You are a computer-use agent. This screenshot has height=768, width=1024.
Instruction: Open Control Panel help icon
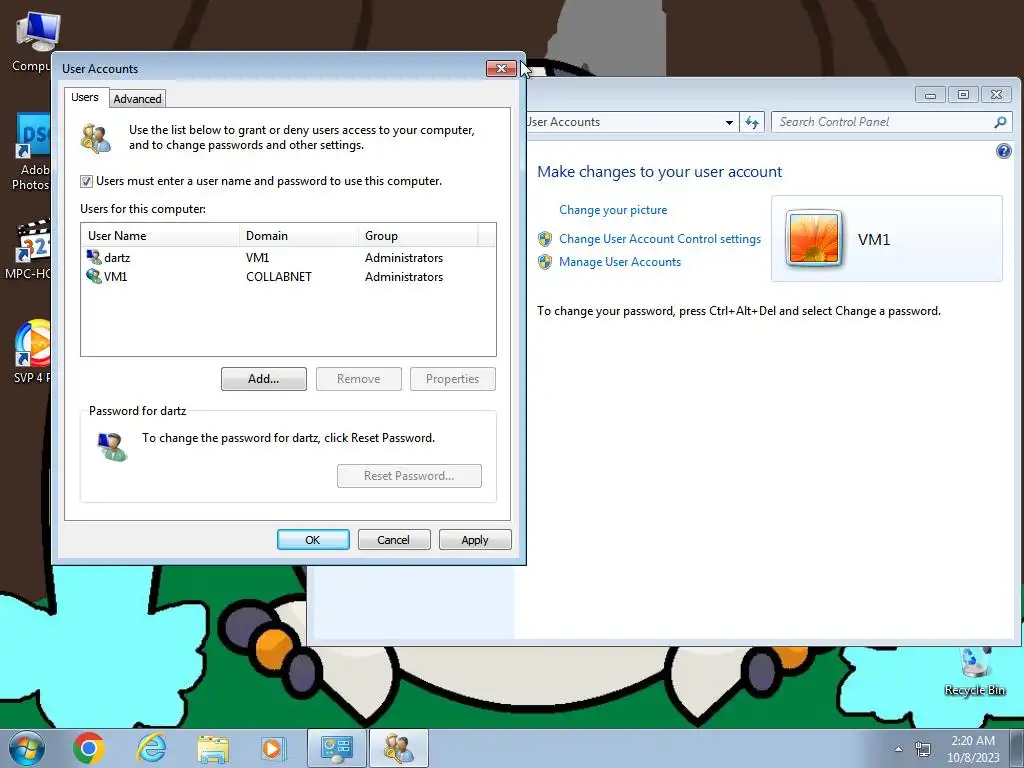pyautogui.click(x=1003, y=152)
